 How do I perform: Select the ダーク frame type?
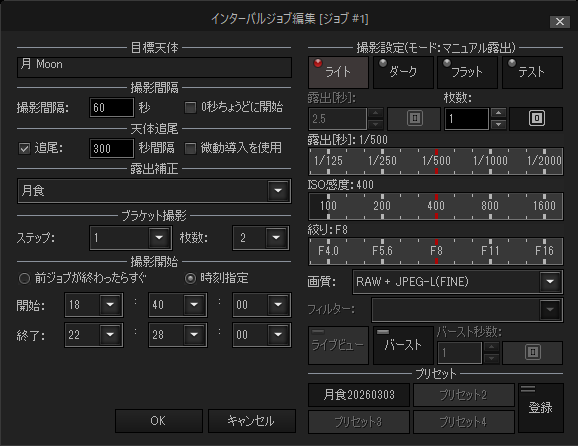click(403, 72)
